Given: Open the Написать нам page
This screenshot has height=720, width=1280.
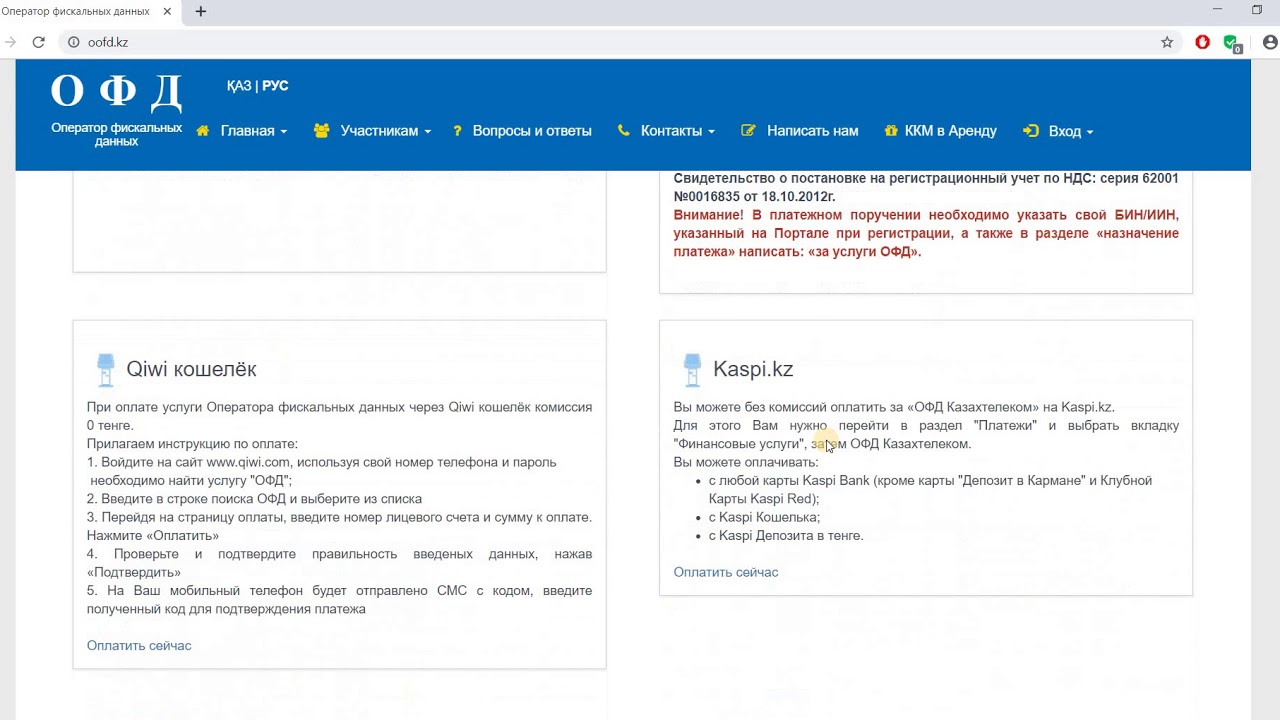Looking at the screenshot, I should click(813, 131).
